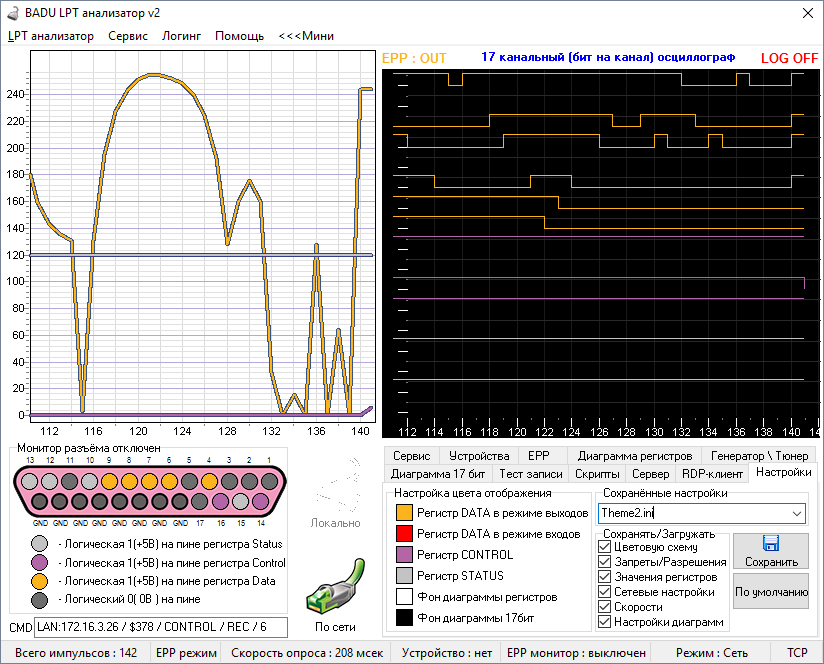
Task: Open the 'Логинг' menu
Action: tap(181, 36)
